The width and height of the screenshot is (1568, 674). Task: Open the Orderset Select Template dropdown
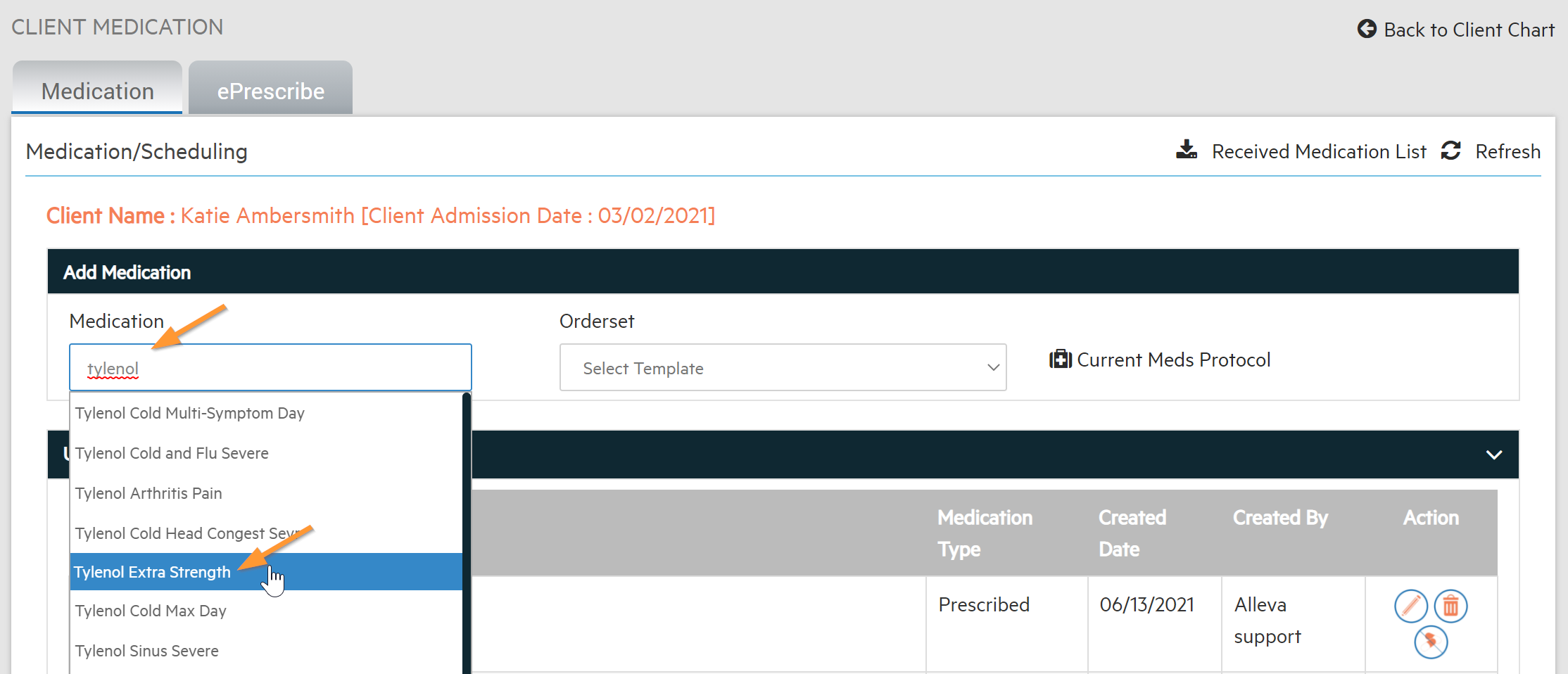point(782,367)
